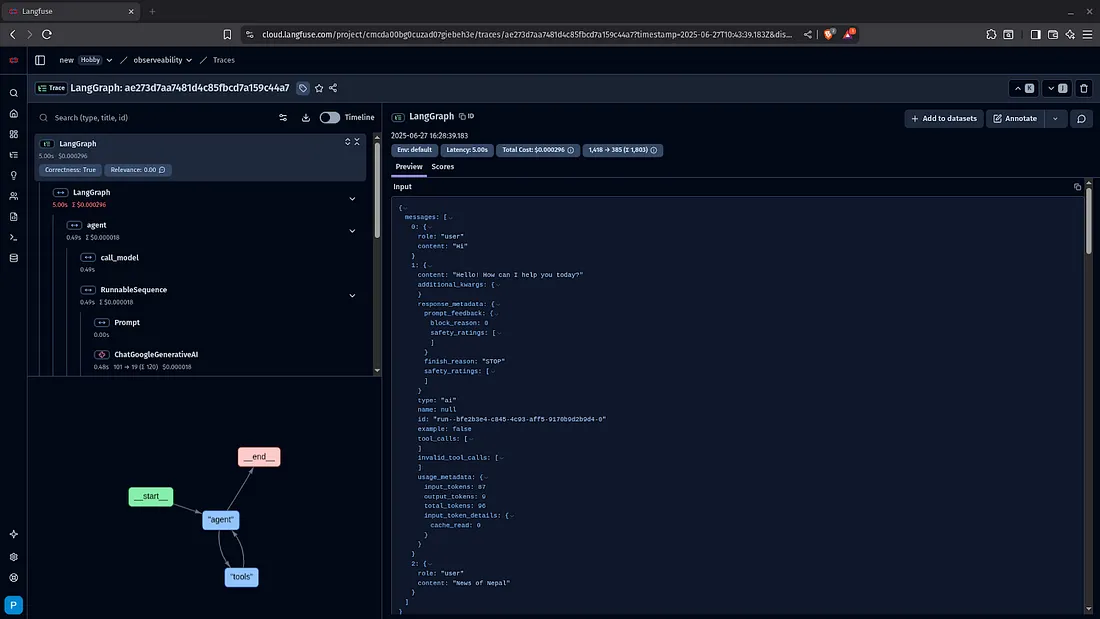The height and width of the screenshot is (619, 1100).
Task: Copy the LangGraph observation ID
Action: pyautogui.click(x=467, y=117)
